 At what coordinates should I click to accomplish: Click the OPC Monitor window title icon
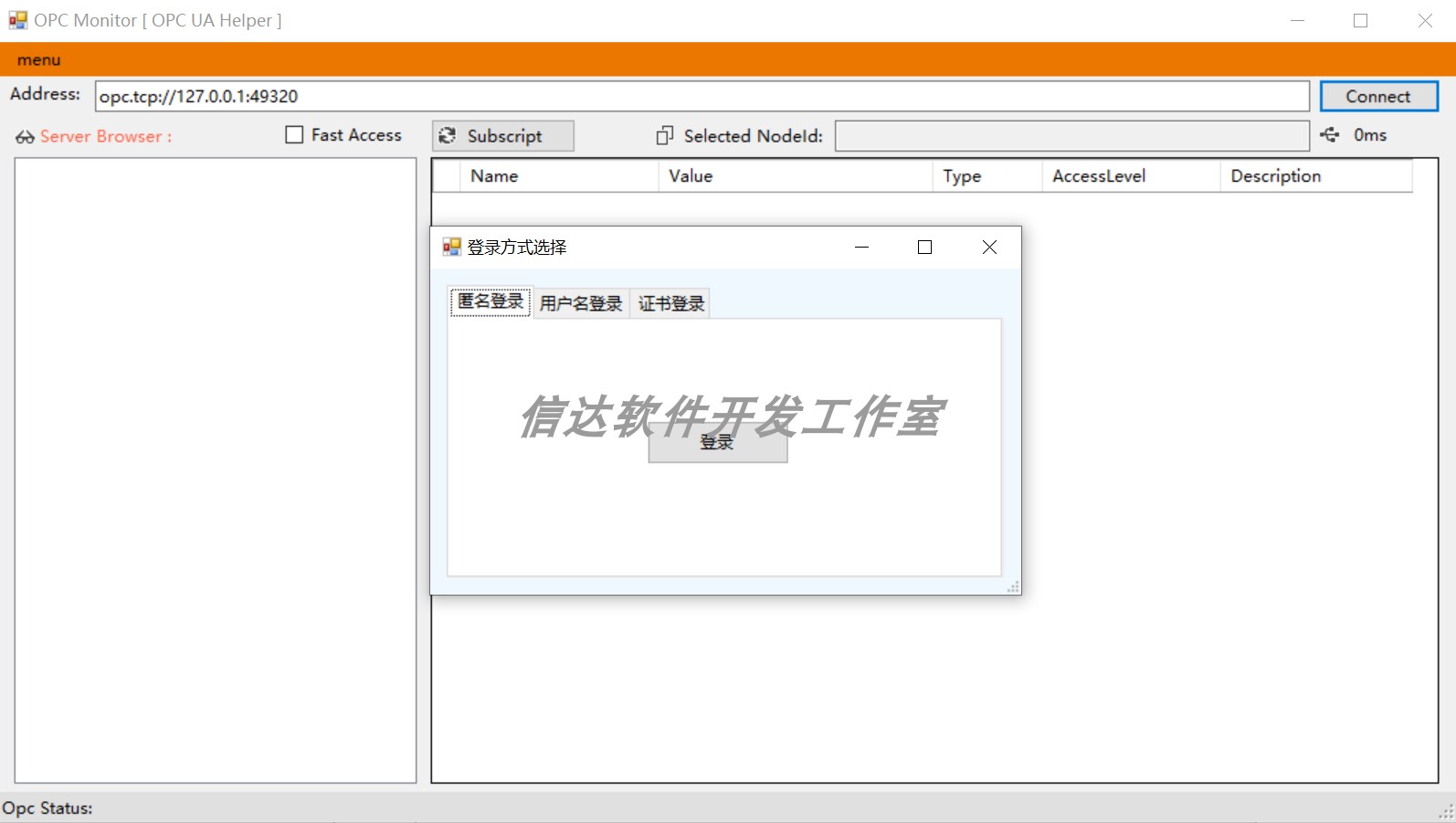coord(18,20)
